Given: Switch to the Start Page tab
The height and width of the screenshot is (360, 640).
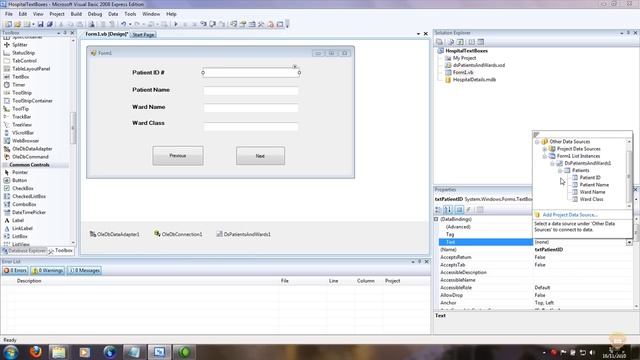Looking at the screenshot, I should (x=143, y=35).
